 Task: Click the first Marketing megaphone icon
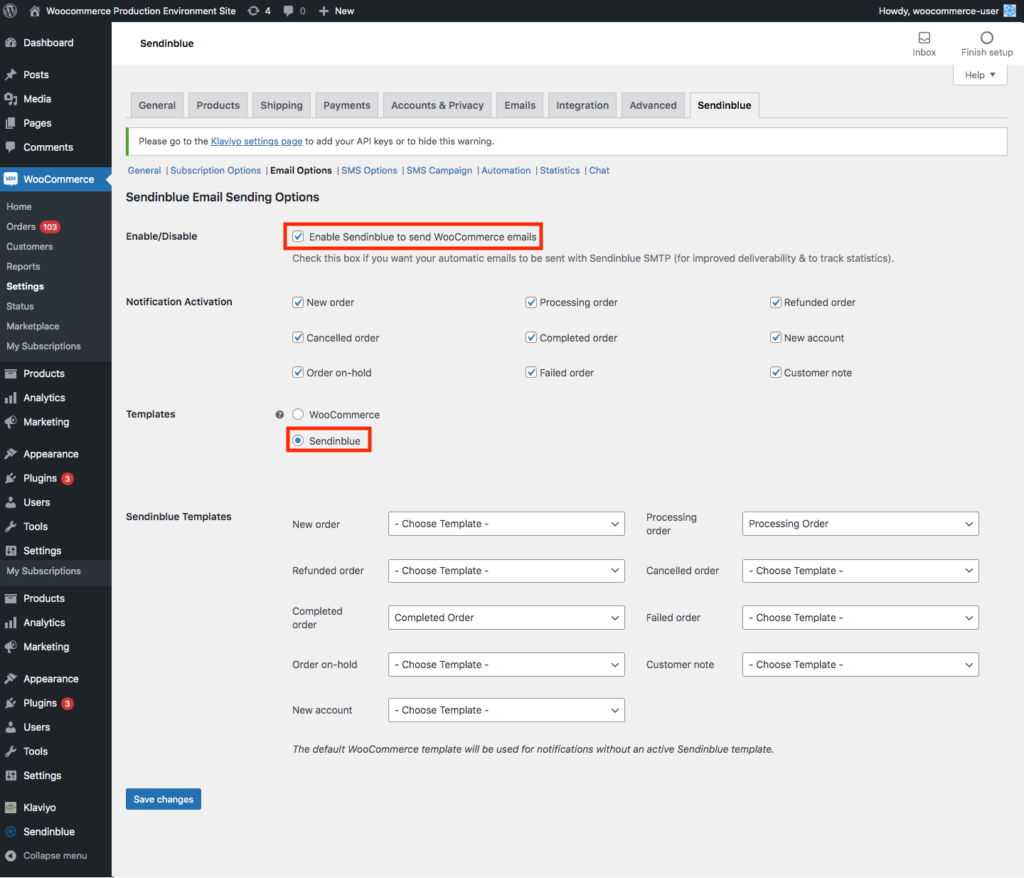[x=10, y=422]
